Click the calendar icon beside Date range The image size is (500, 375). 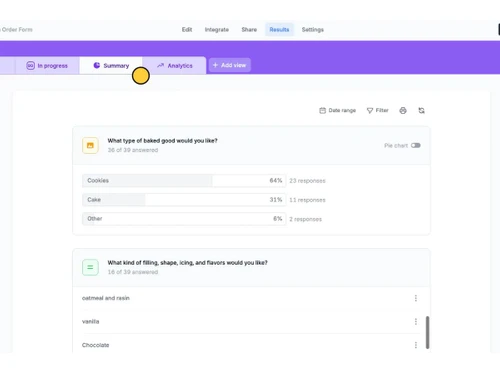click(322, 110)
